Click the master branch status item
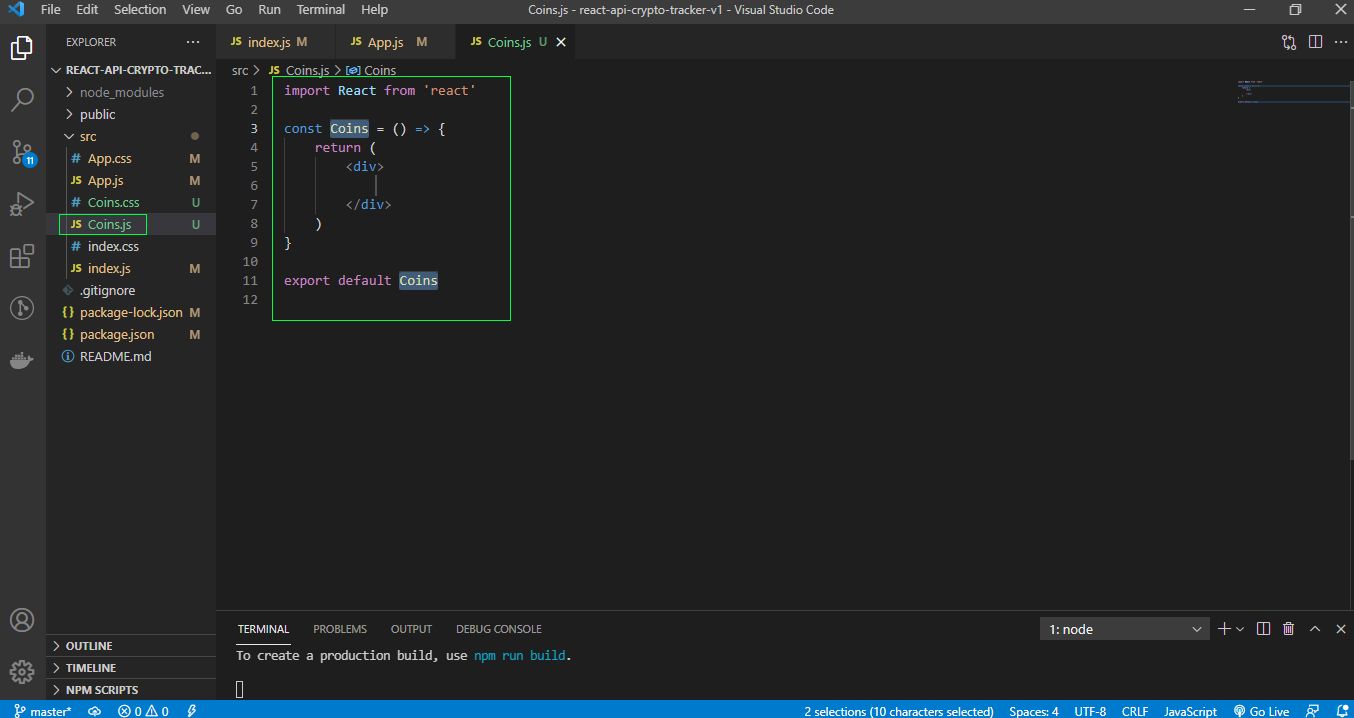 coord(42,711)
